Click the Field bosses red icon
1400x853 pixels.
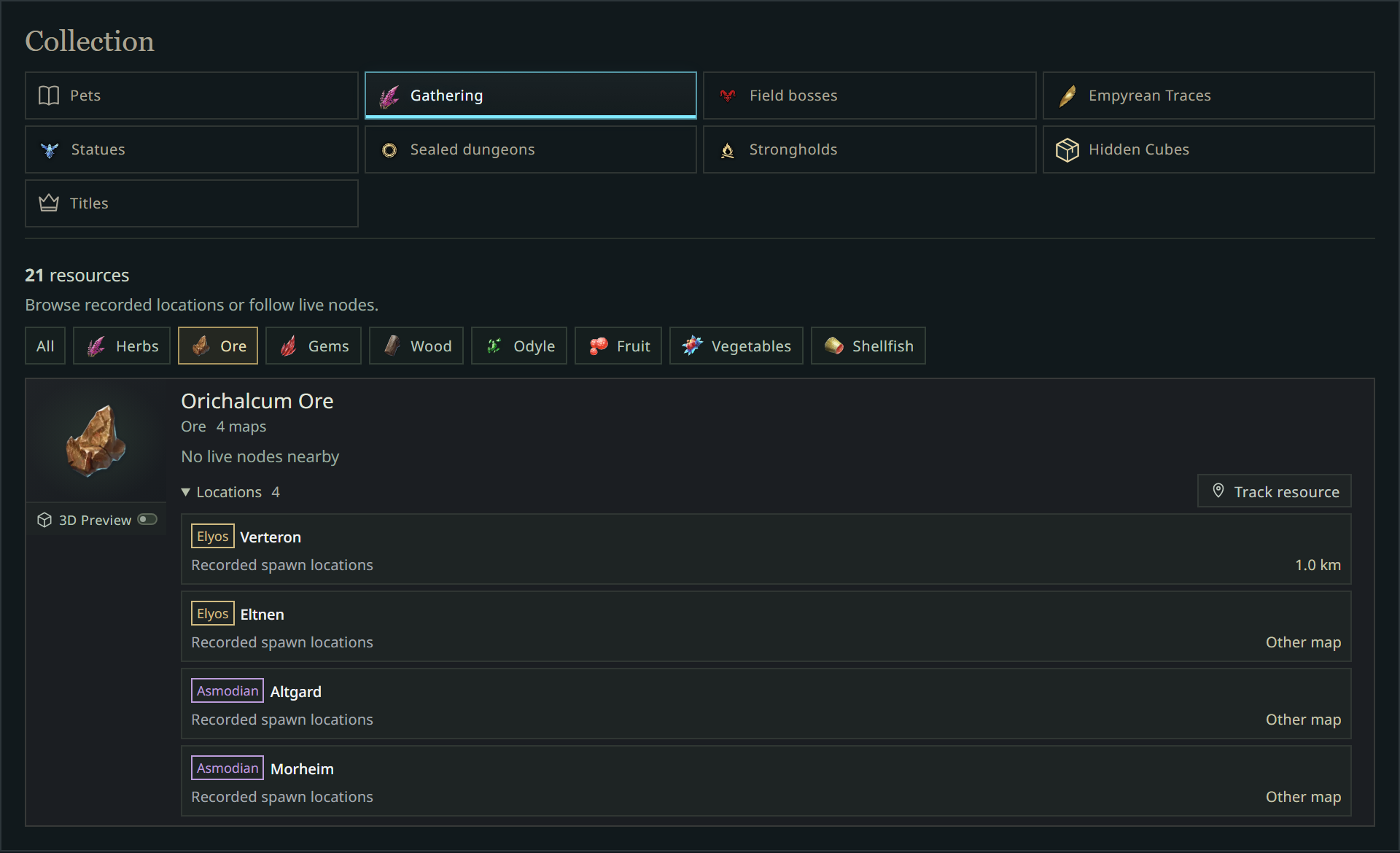(x=727, y=96)
